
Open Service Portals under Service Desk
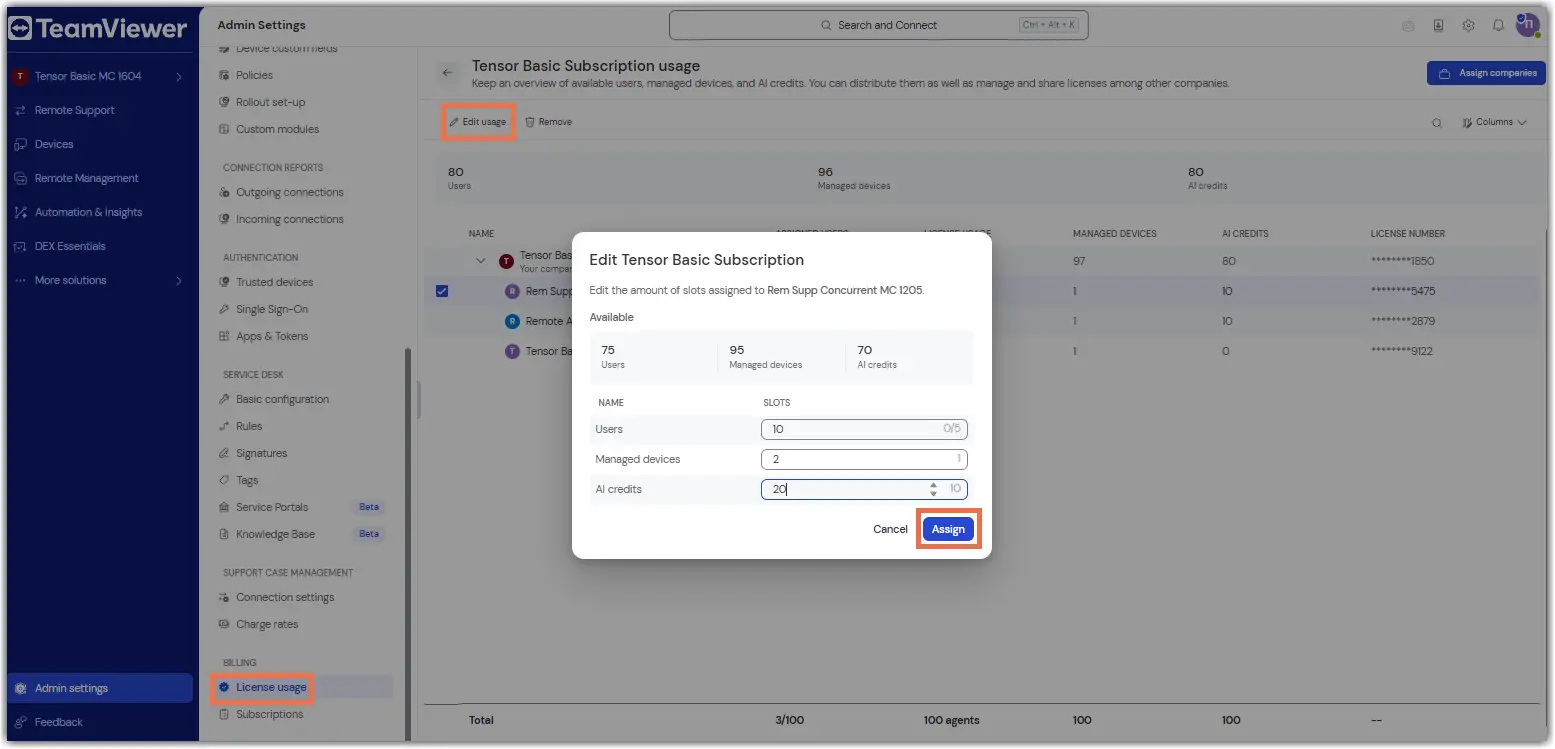[x=272, y=507]
